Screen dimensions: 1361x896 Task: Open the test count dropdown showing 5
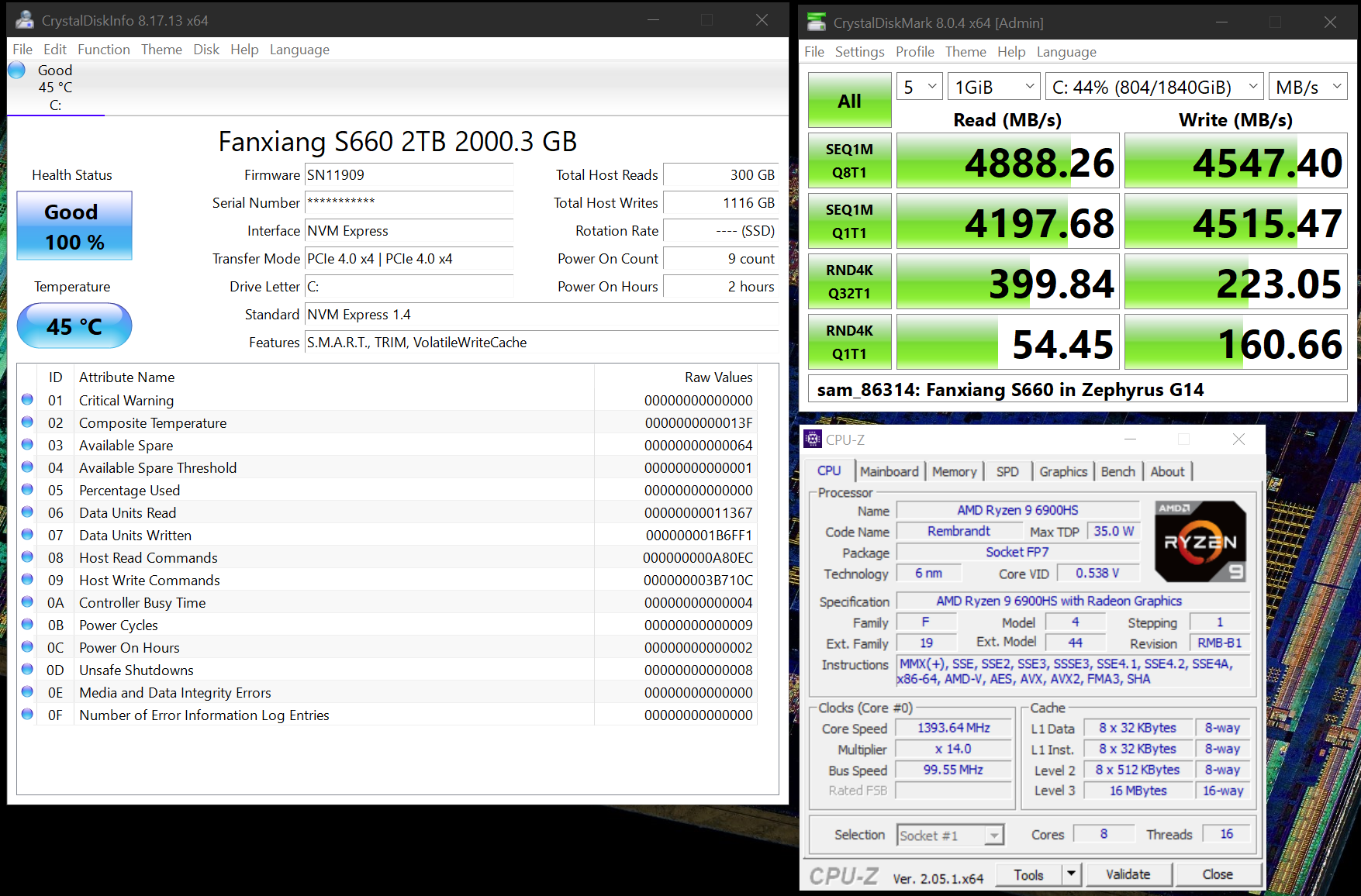[920, 87]
